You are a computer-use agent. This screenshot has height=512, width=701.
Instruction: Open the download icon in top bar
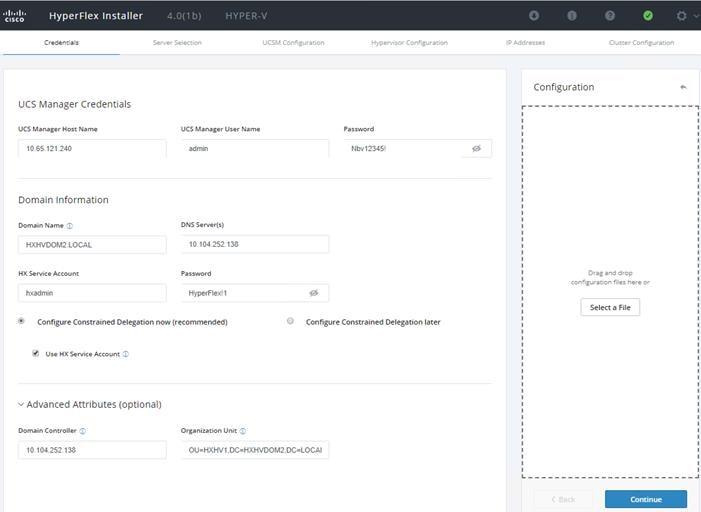534,16
